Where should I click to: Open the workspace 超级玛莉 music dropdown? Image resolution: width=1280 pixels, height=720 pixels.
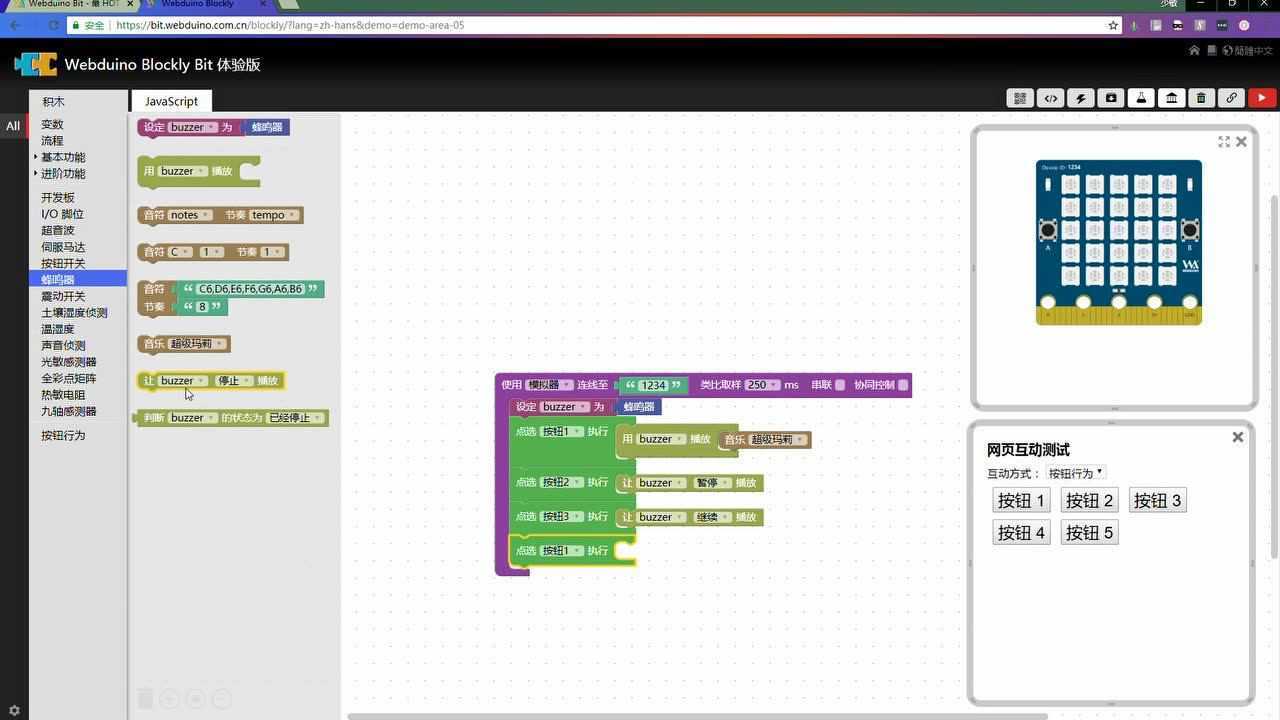778,440
